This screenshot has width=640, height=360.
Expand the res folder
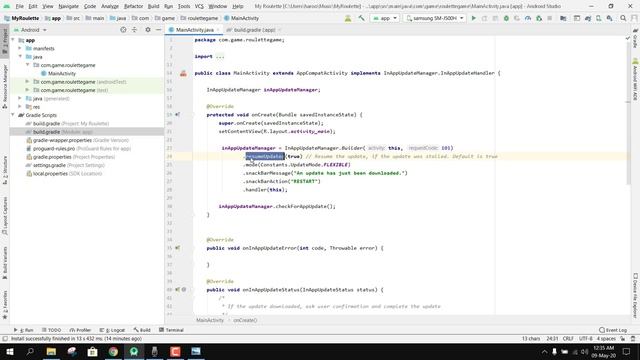(20, 107)
